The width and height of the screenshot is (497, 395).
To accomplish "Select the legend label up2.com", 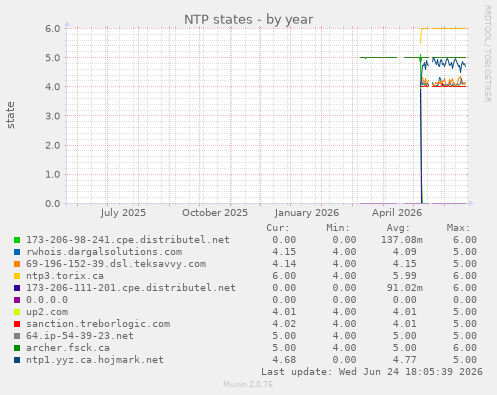I will pos(47,312).
